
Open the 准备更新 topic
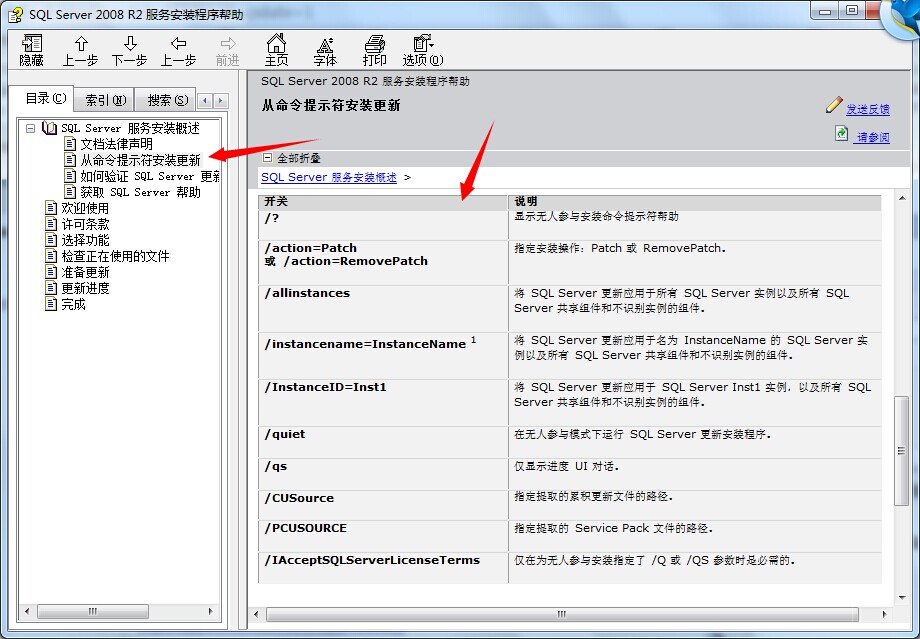point(85,272)
